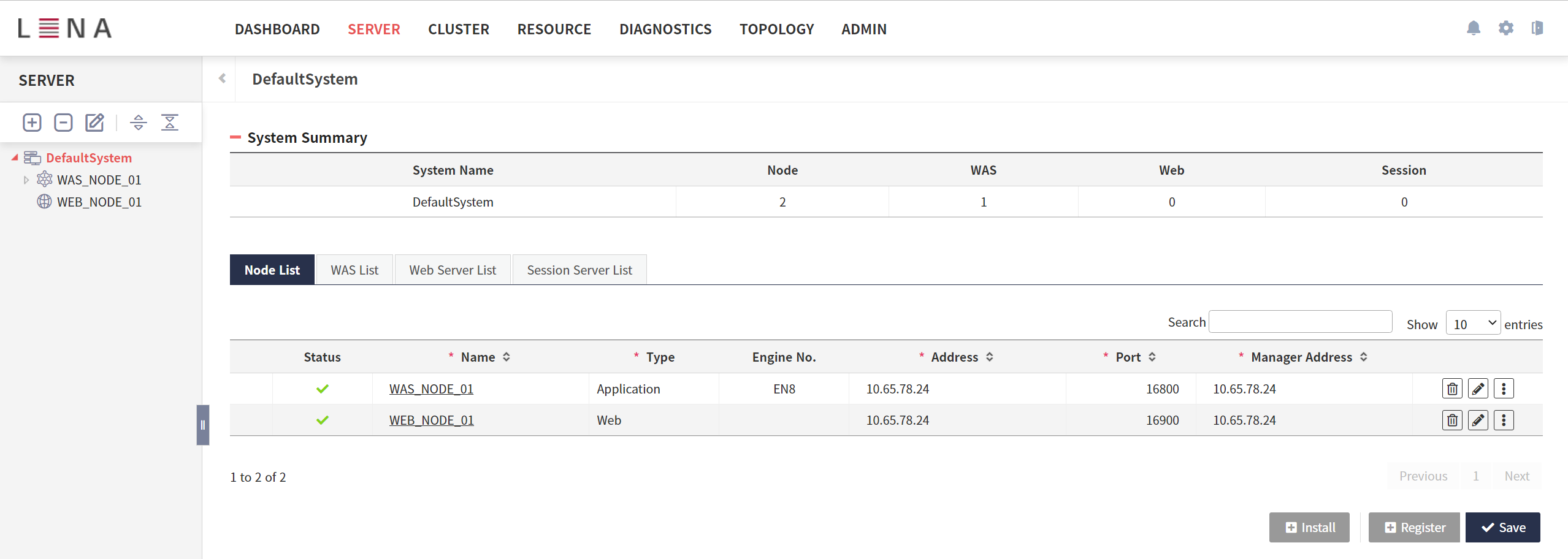Click the collapse all hourglass icon
This screenshot has height=559, width=1568.
pyautogui.click(x=170, y=122)
